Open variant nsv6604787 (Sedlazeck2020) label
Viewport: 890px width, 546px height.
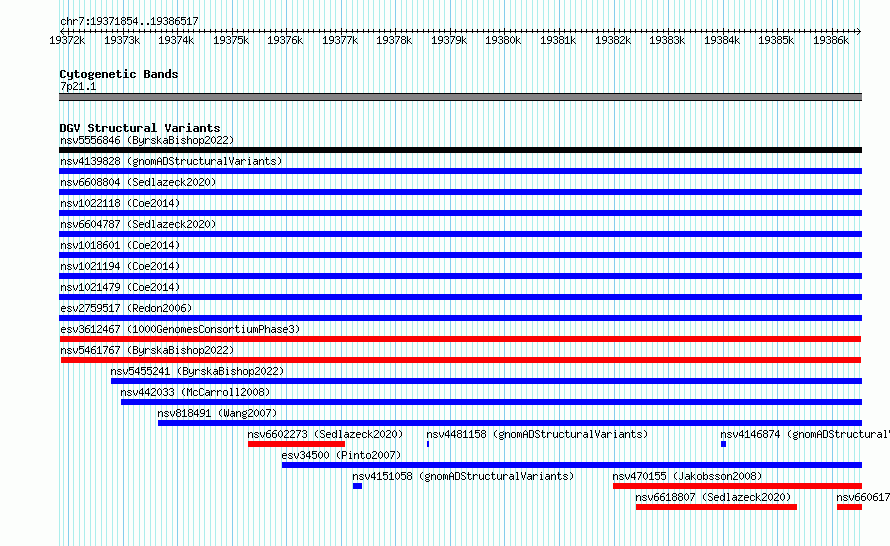[x=138, y=224]
